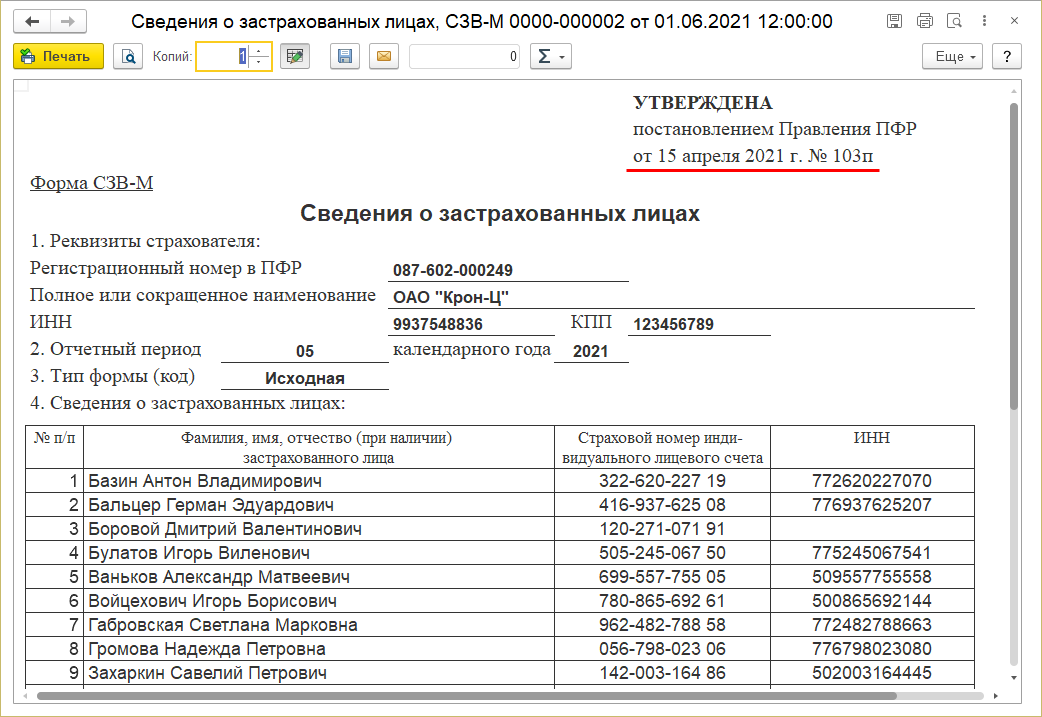Click the vertical scrollbar up arrow
This screenshot has width=1042, height=717.
[x=1013, y=91]
